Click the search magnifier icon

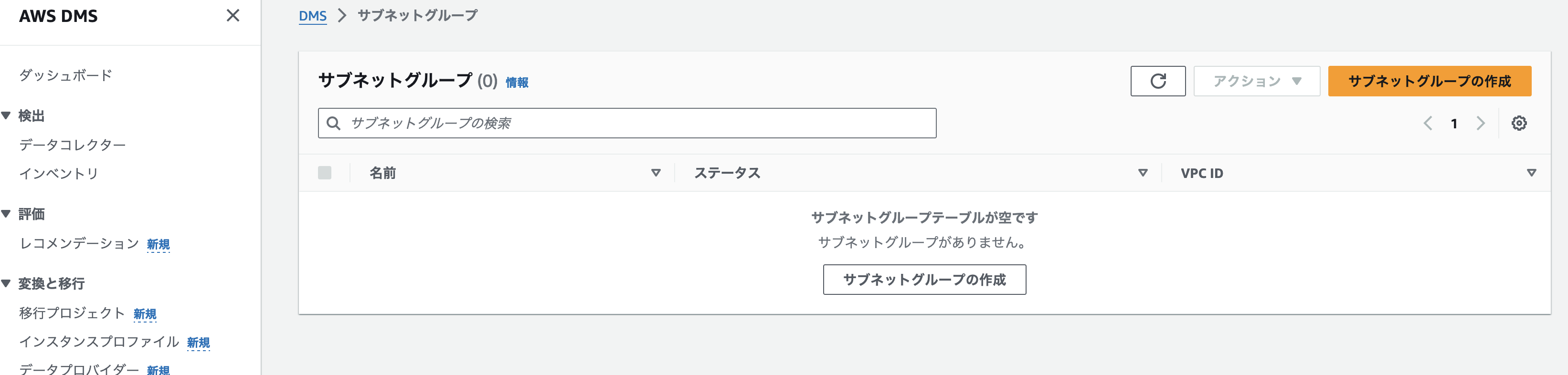coord(333,124)
